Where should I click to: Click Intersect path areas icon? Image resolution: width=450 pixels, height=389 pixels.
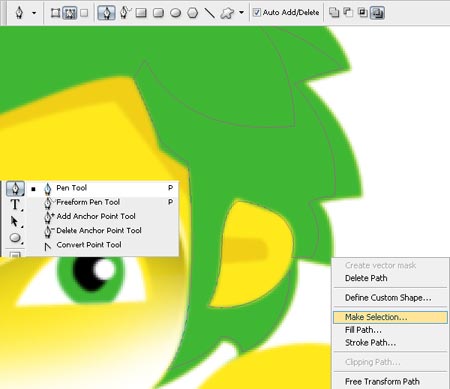coord(362,13)
